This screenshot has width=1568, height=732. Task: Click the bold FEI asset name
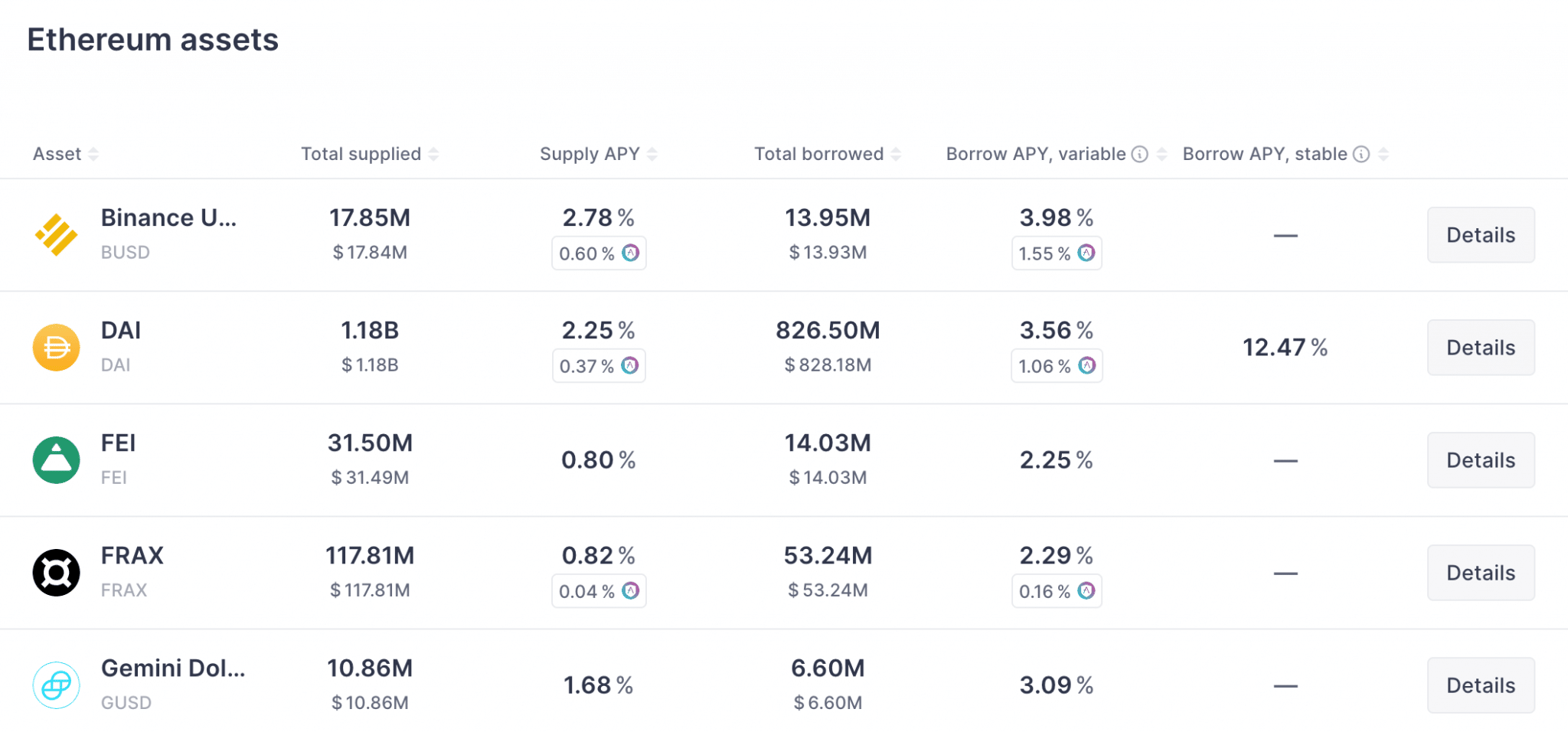click(x=118, y=443)
